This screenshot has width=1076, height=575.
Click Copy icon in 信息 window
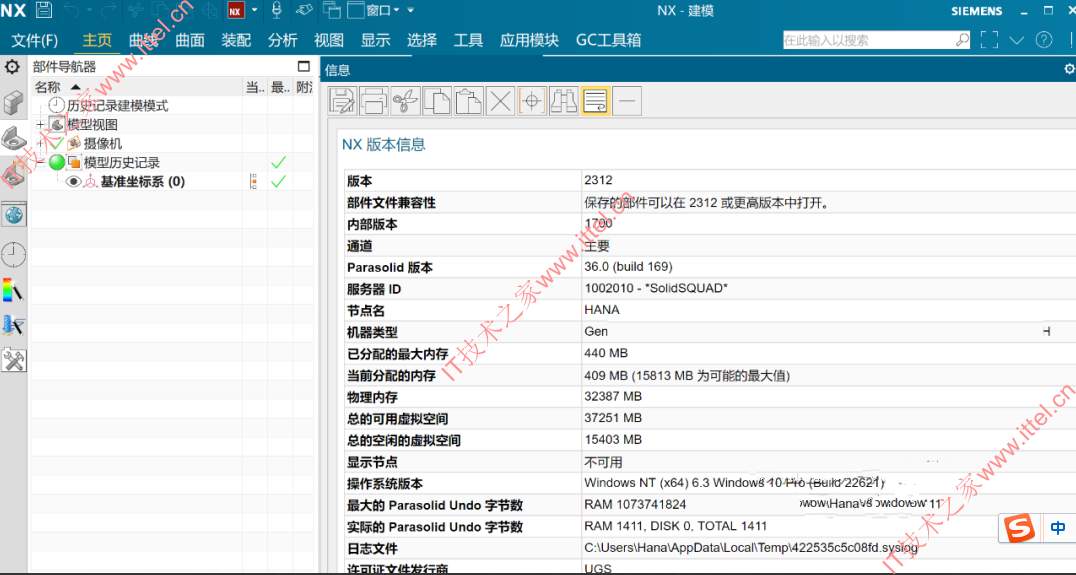point(437,101)
